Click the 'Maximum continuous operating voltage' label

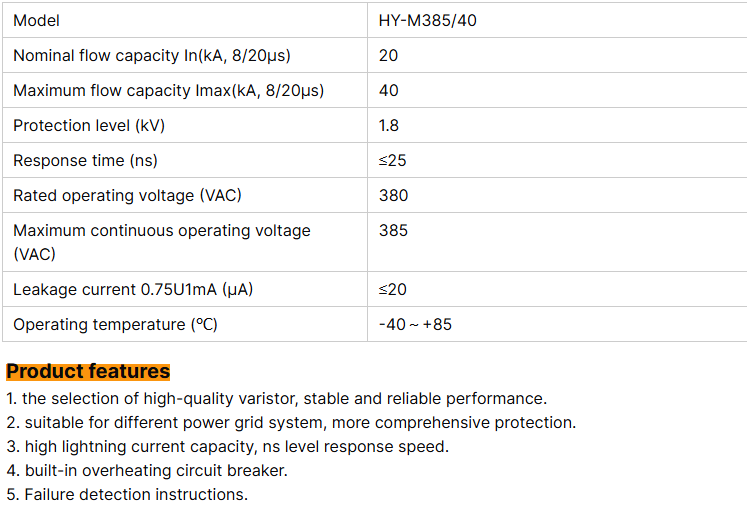click(x=161, y=231)
